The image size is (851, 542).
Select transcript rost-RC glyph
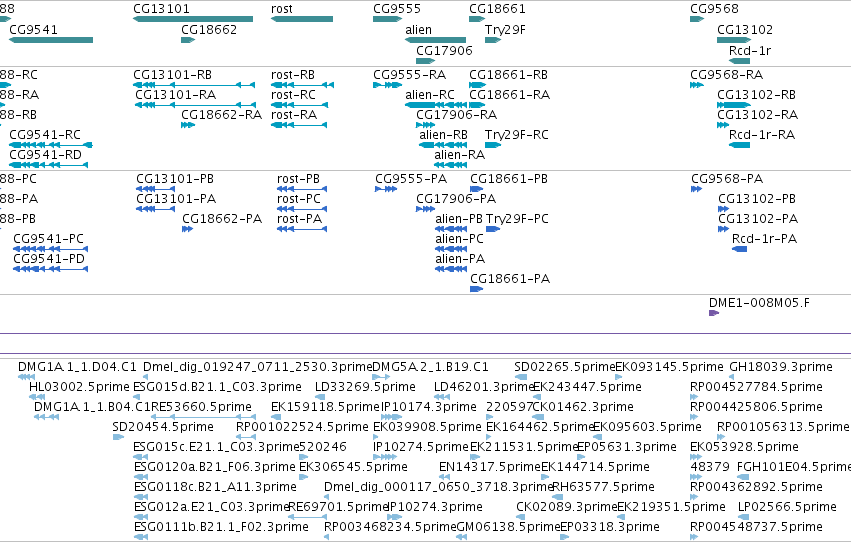click(299, 105)
